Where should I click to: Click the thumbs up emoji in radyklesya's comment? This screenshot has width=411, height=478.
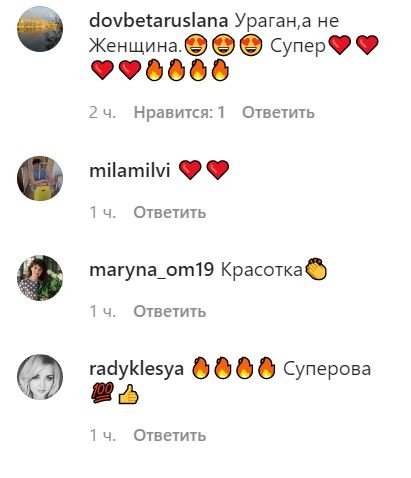[x=128, y=394]
